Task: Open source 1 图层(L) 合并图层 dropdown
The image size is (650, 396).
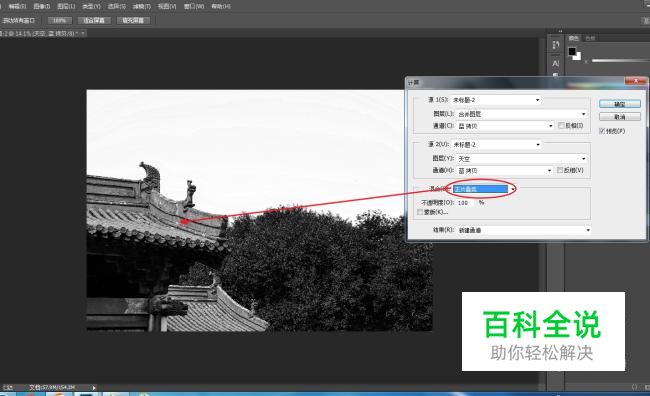Action: pyautogui.click(x=522, y=114)
